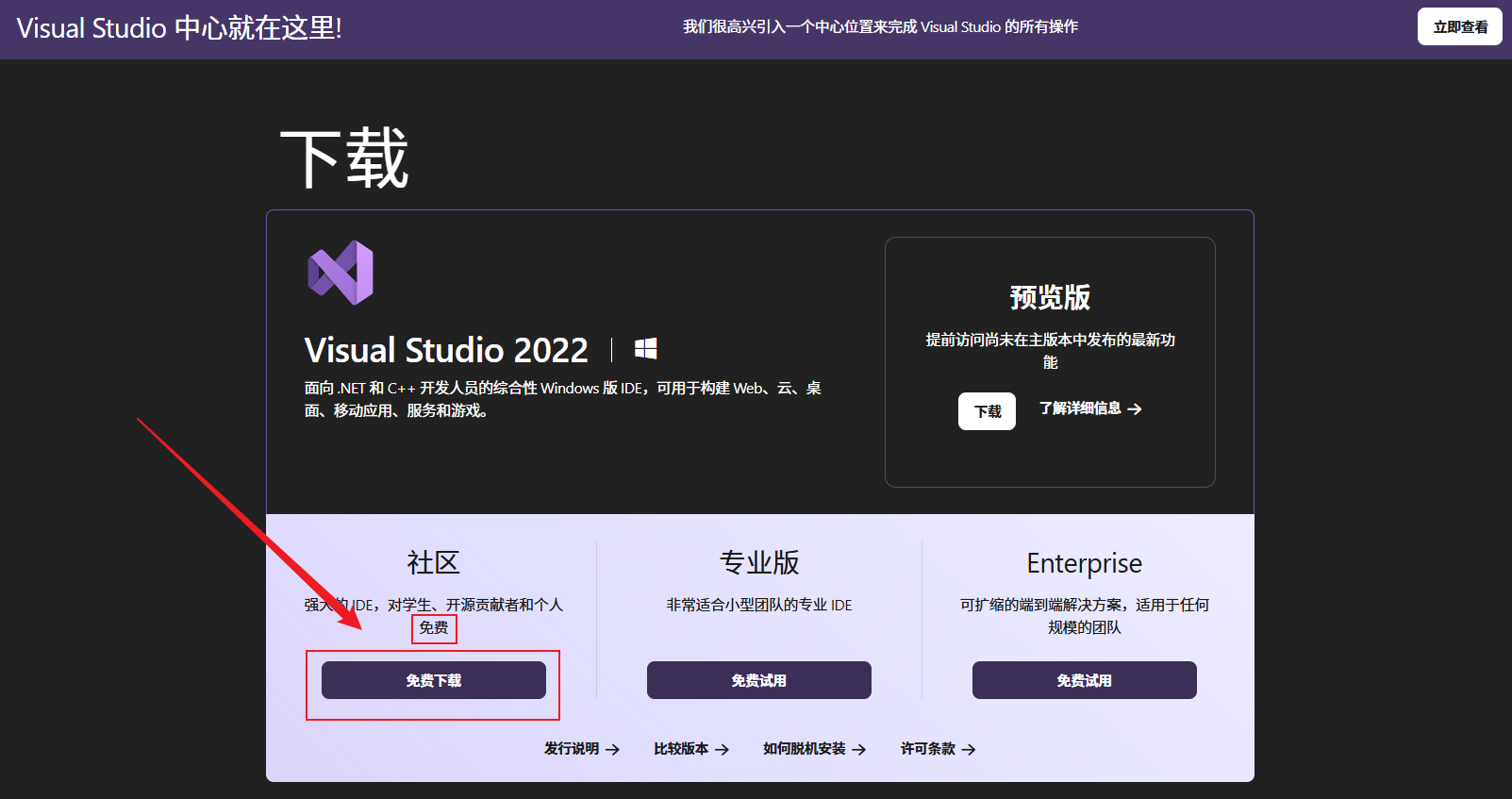
Task: Click the text 提前访问尚未在主版本中发布的最新功能
Action: 1050,351
